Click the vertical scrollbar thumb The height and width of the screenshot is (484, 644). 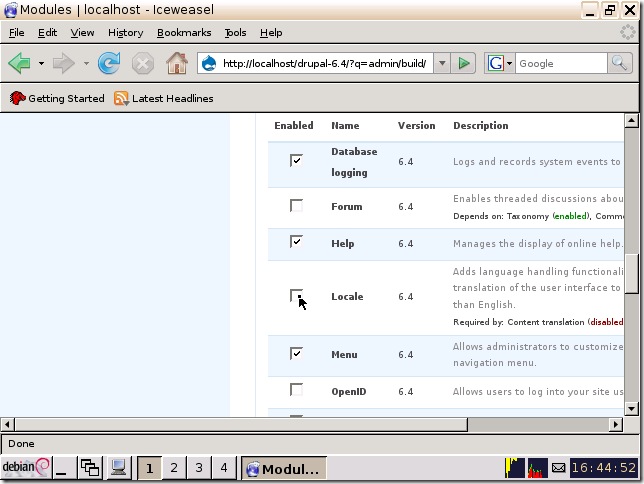[x=631, y=274]
